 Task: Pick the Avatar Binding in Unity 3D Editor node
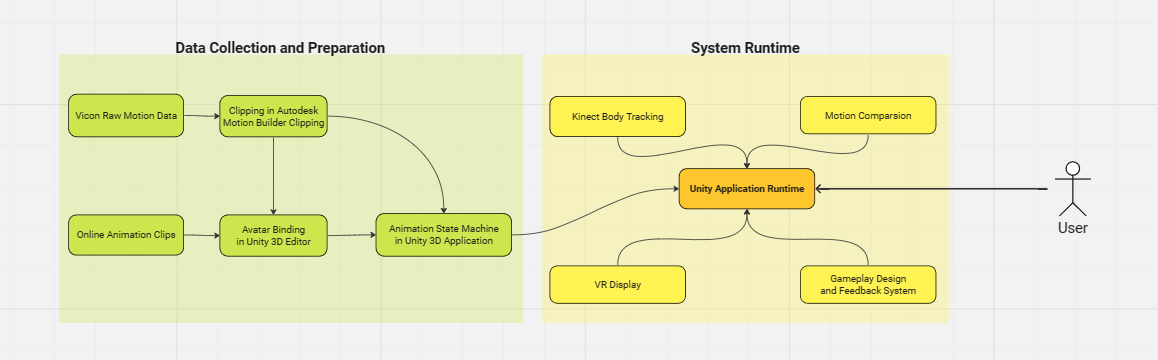pos(273,235)
